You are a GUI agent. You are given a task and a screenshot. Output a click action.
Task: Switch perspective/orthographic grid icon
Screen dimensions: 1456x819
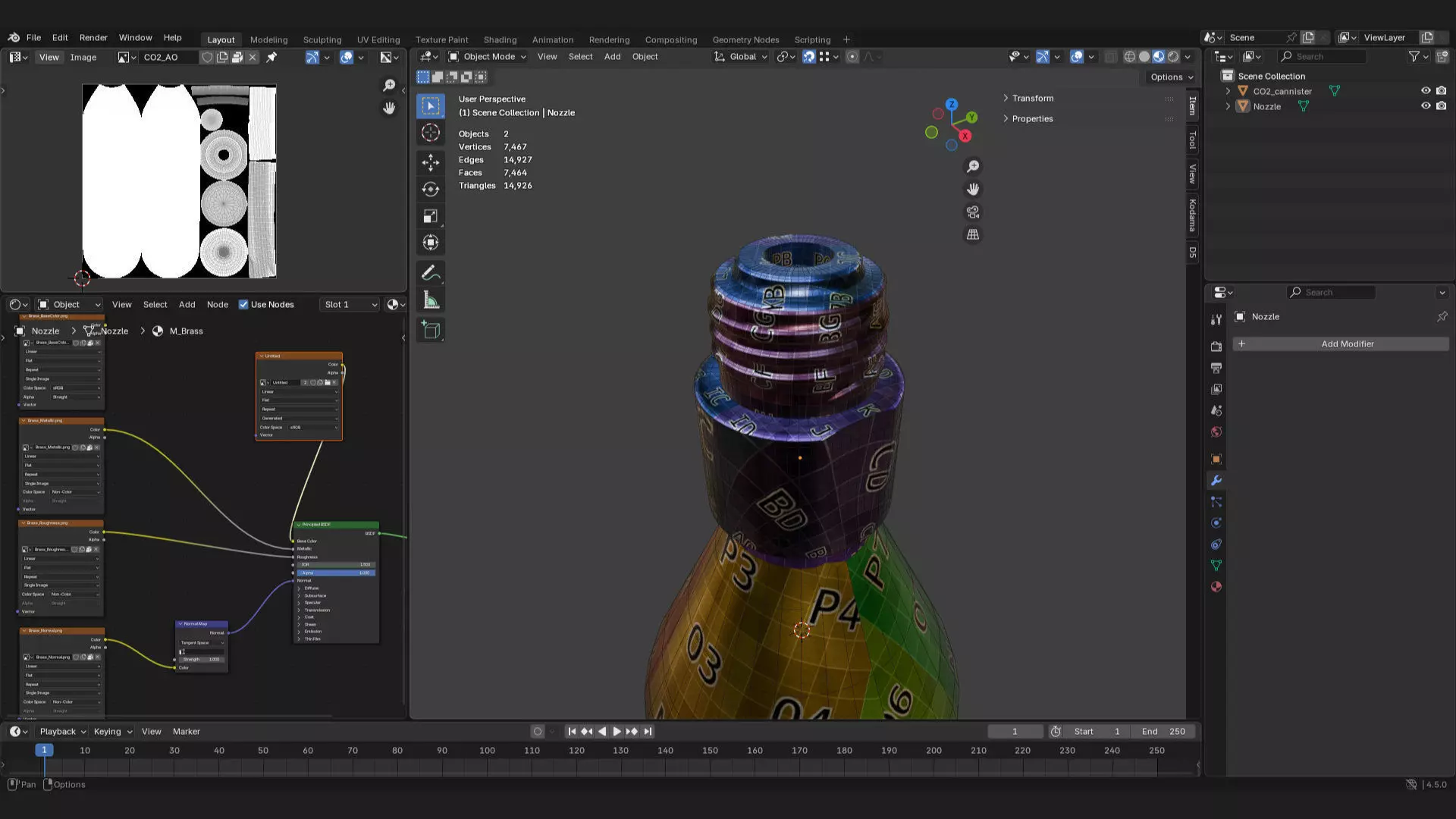(973, 235)
